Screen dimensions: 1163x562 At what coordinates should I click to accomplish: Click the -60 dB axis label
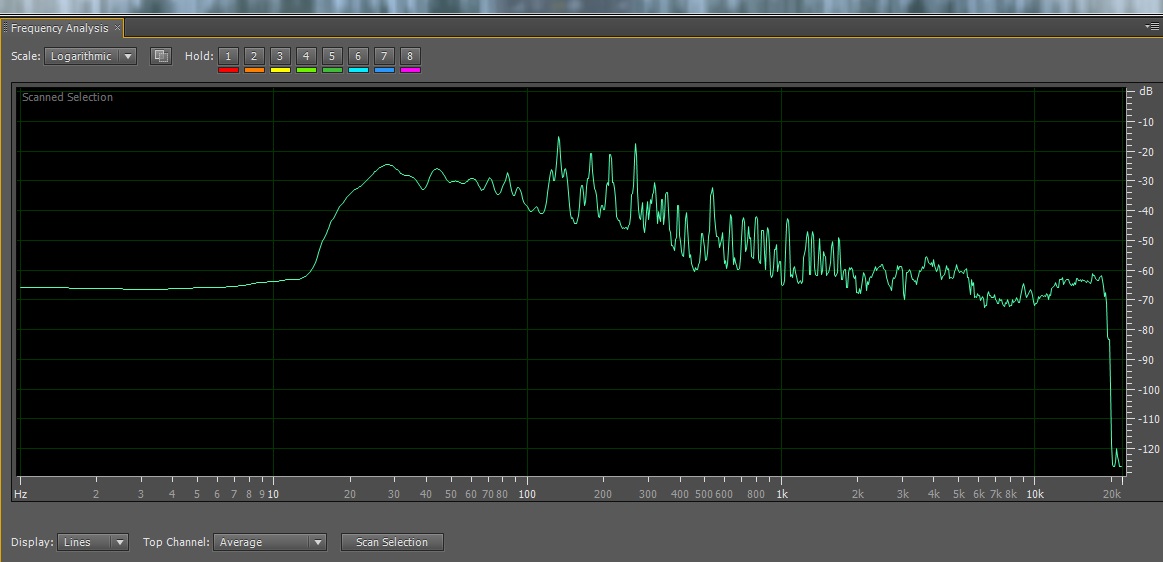[x=1145, y=271]
